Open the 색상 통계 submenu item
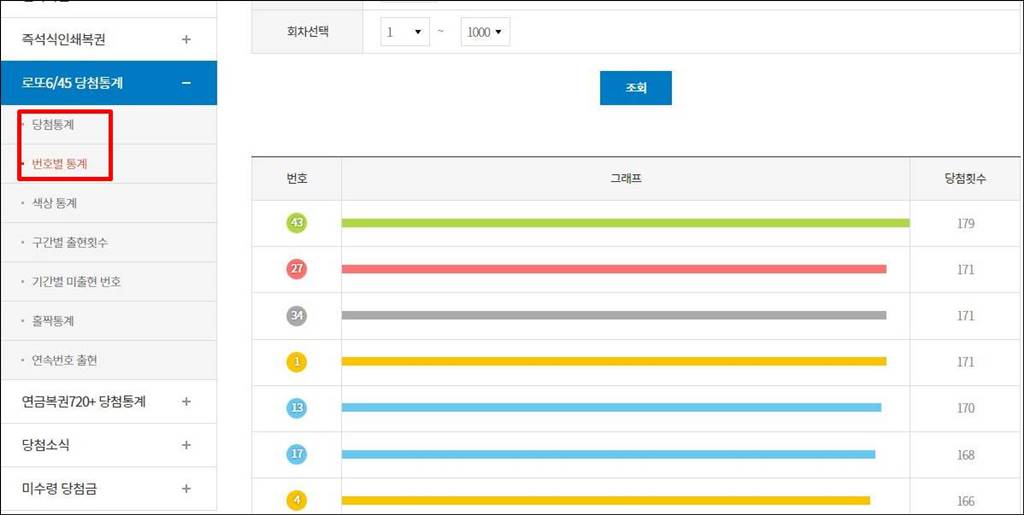Viewport: 1024px width, 515px height. (x=54, y=204)
